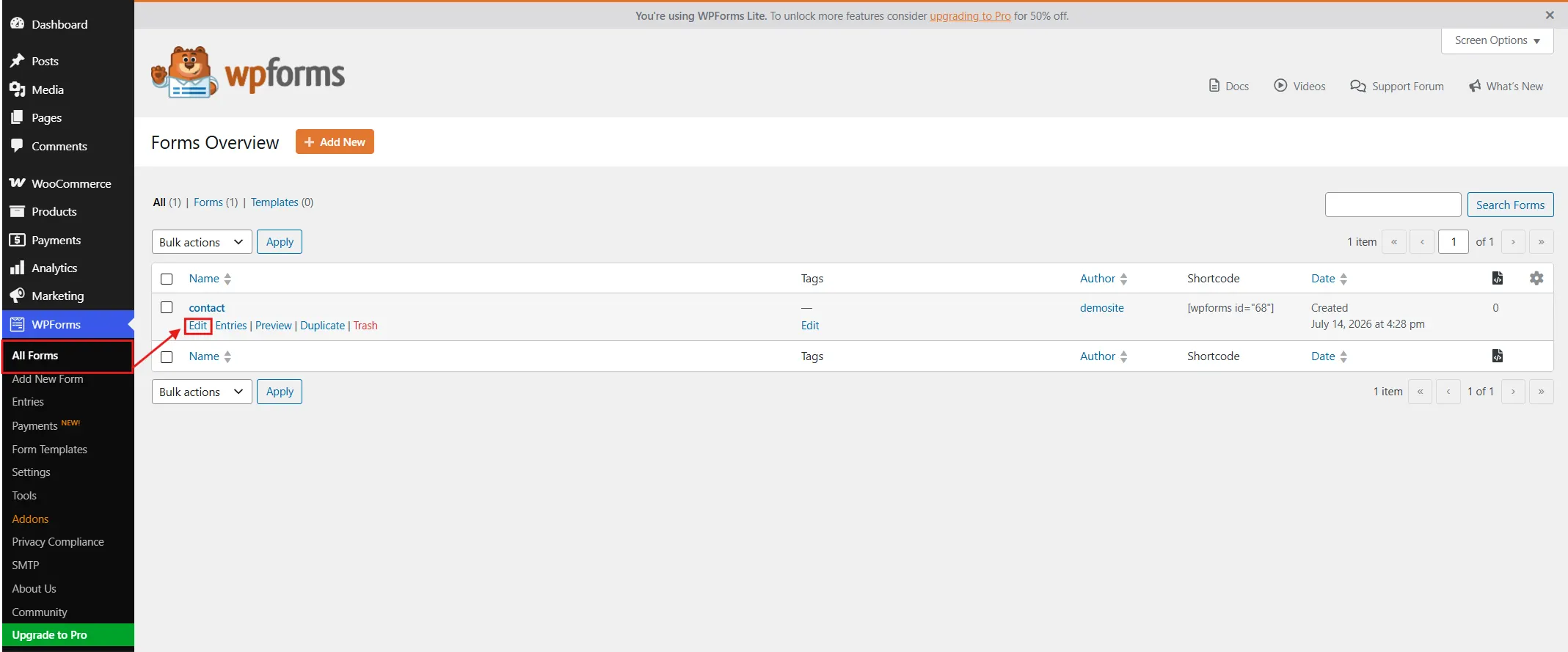Go to previous page in top pagination
The width and height of the screenshot is (1568, 652).
coord(1422,241)
